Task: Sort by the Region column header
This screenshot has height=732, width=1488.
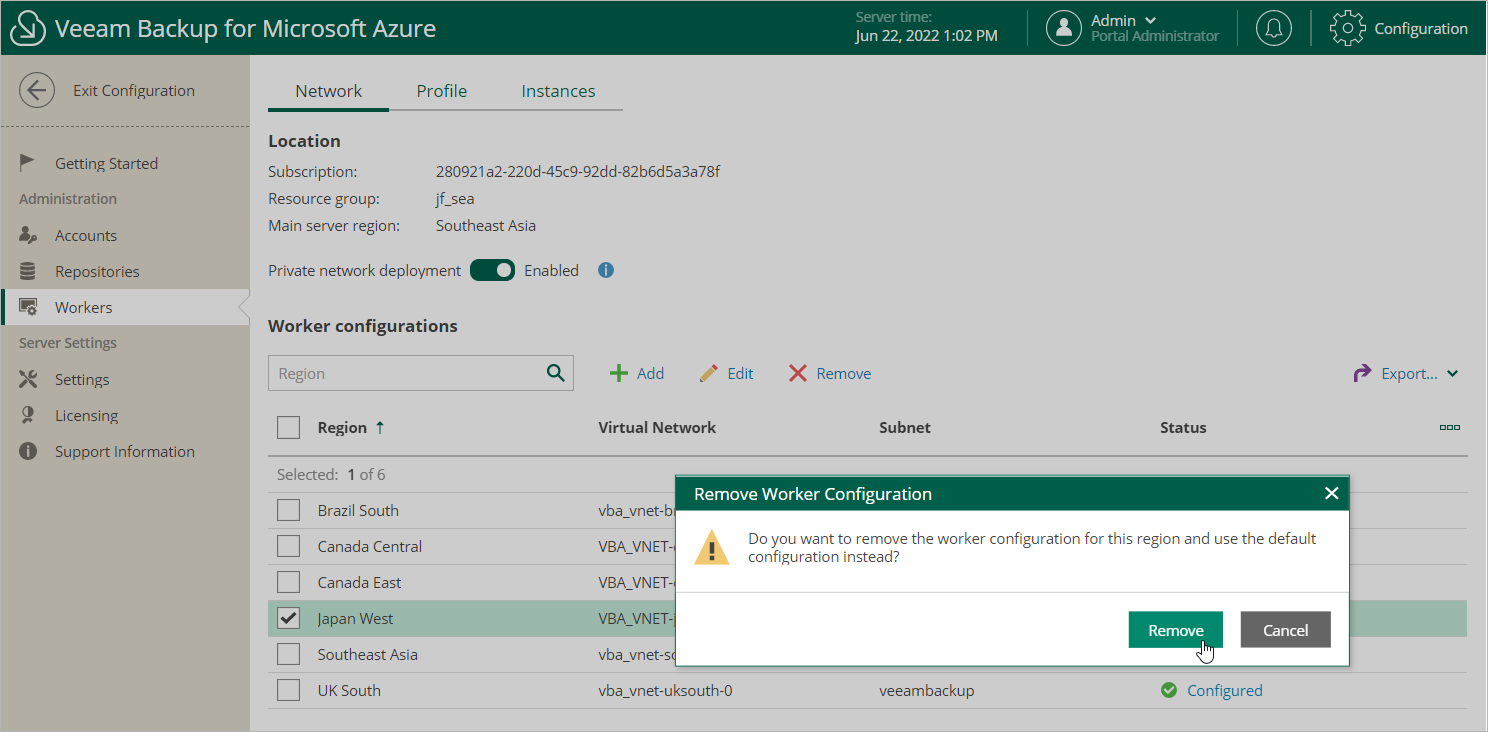Action: pos(342,427)
